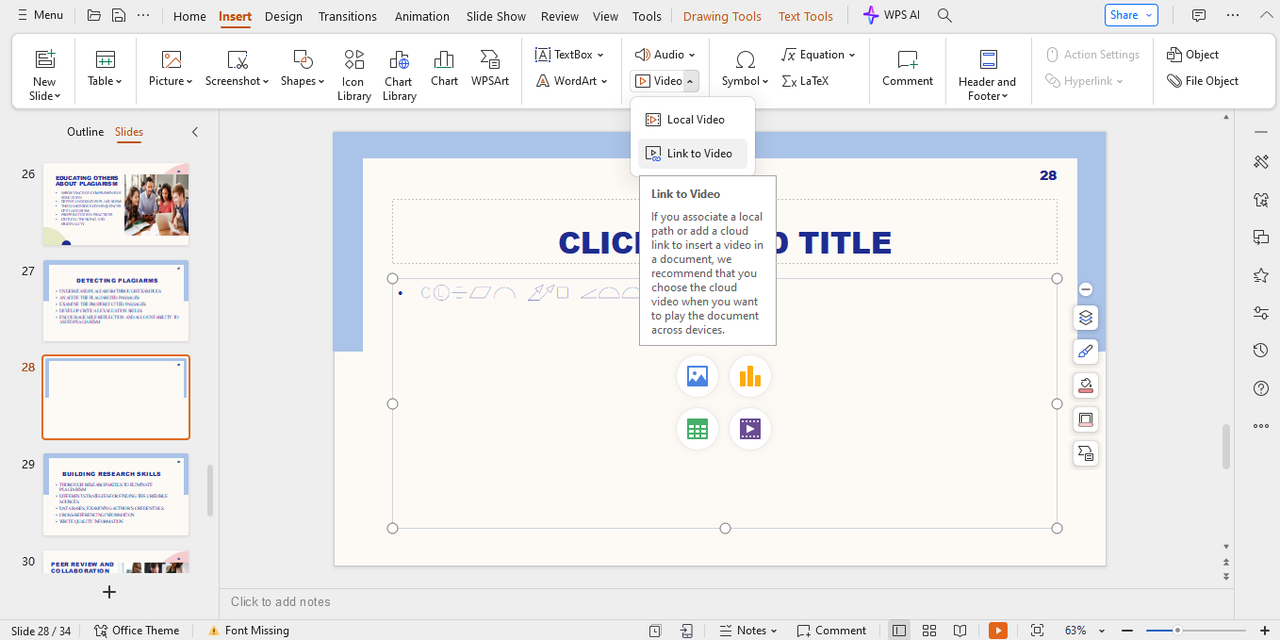Insert a File Object
This screenshot has height=640, width=1280.
click(x=1203, y=81)
